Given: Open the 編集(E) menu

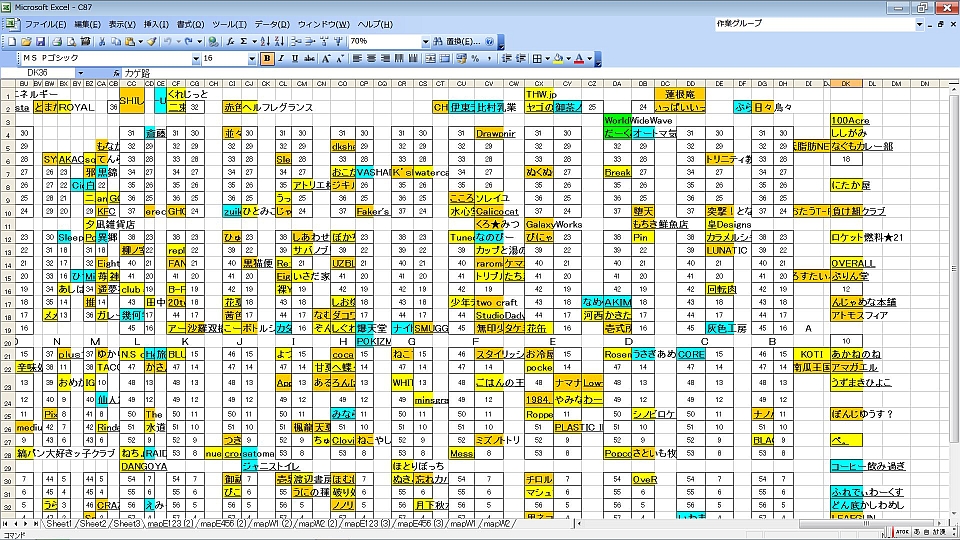Looking at the screenshot, I should [87, 24].
